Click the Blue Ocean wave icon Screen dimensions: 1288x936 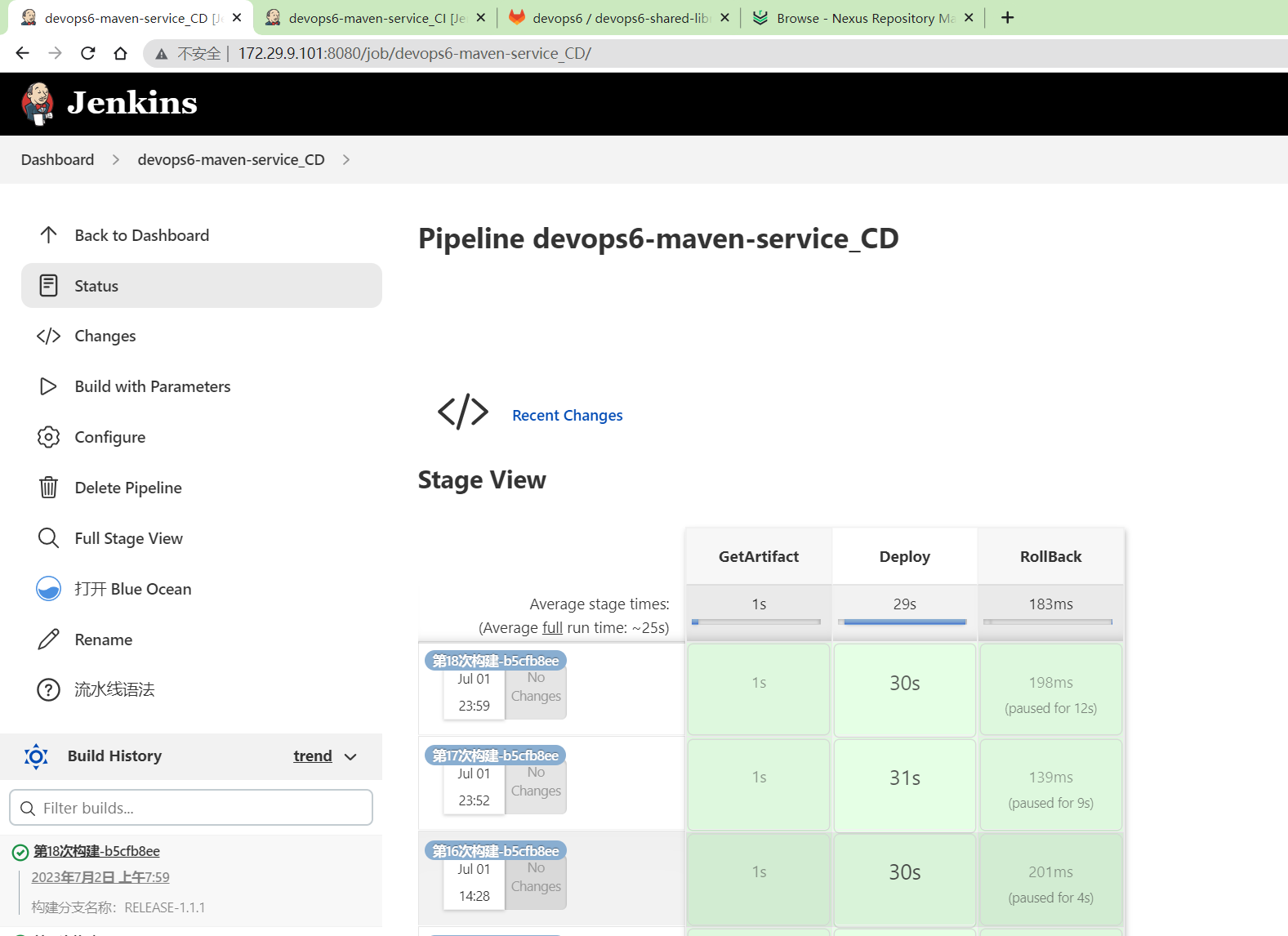[48, 589]
